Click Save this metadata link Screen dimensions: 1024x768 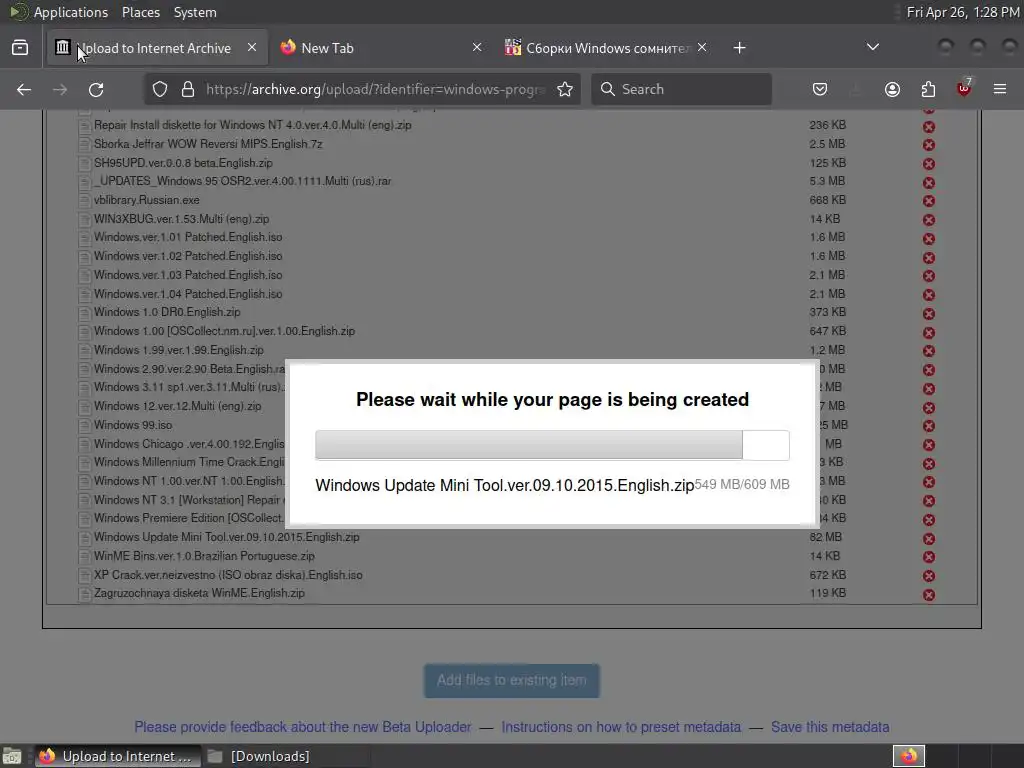click(830, 727)
